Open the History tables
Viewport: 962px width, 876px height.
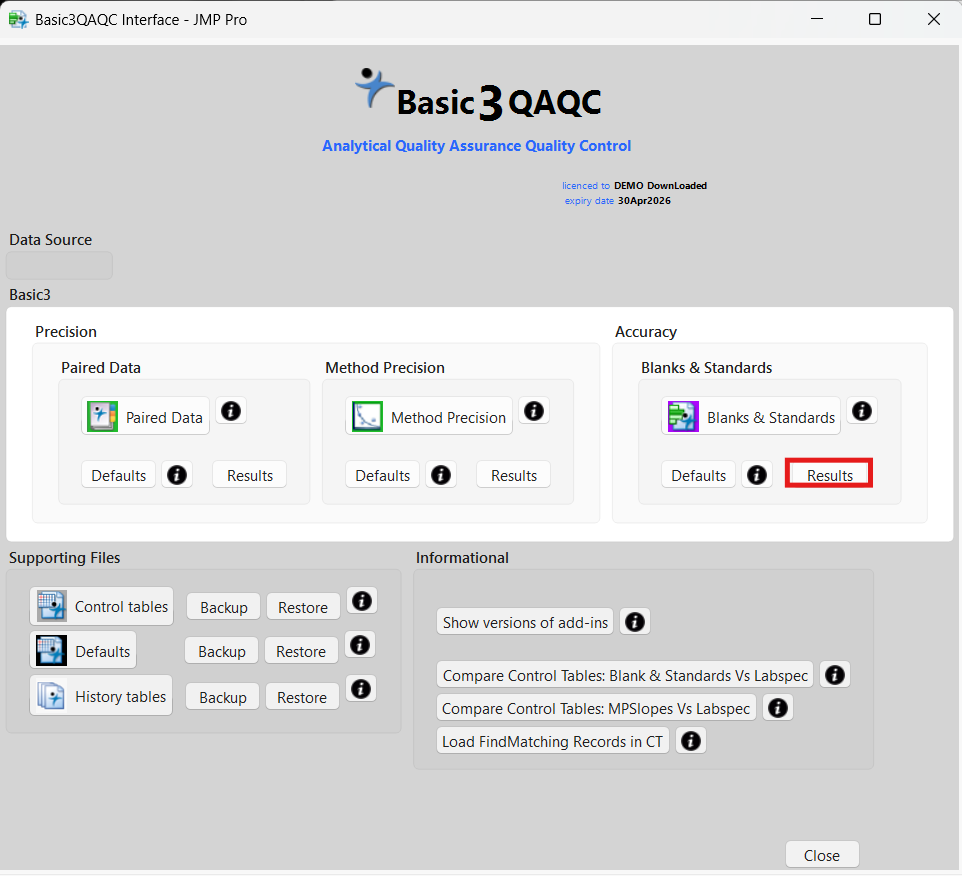pos(100,695)
